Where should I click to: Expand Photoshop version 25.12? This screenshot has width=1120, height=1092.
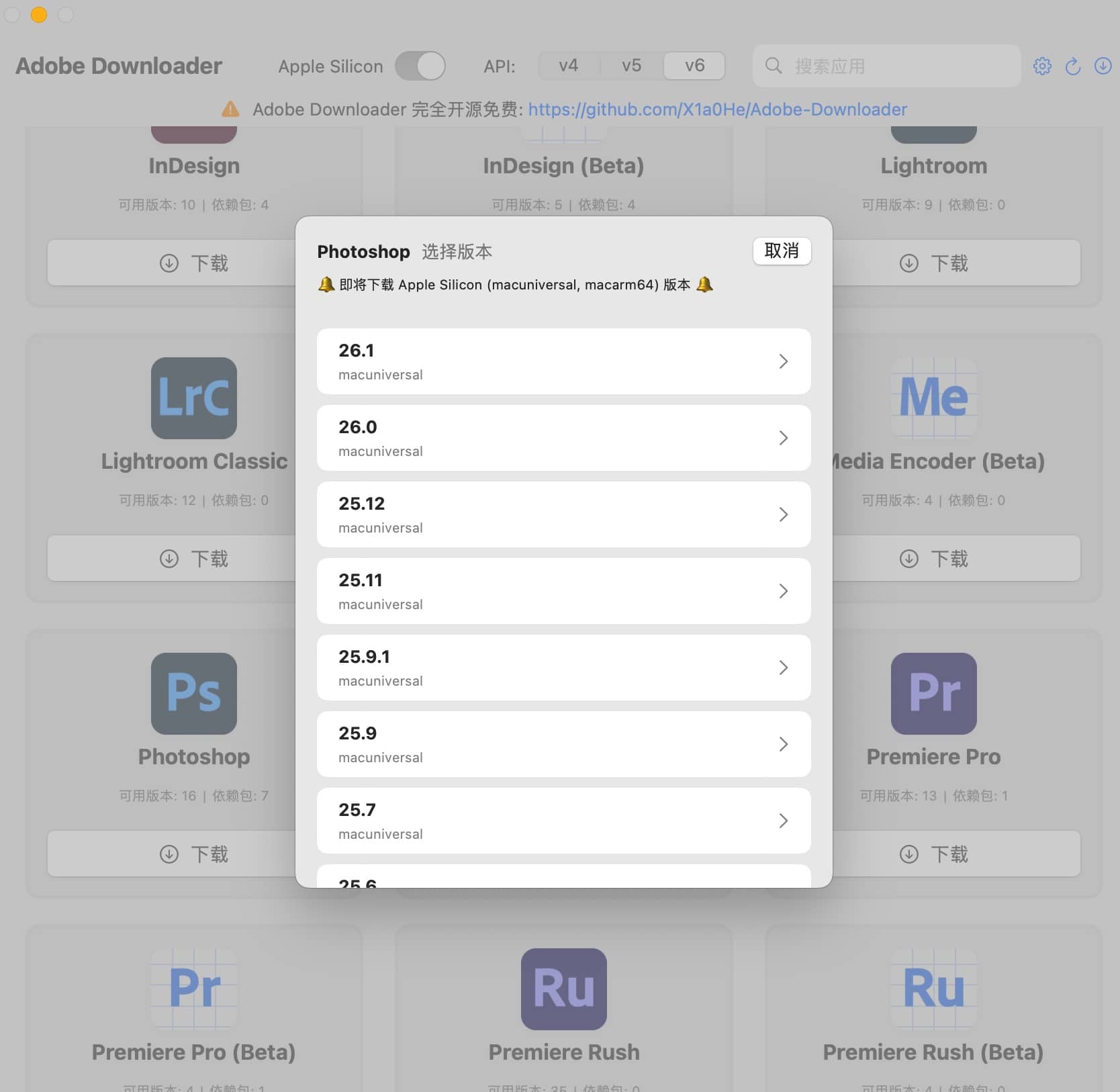[x=563, y=514]
